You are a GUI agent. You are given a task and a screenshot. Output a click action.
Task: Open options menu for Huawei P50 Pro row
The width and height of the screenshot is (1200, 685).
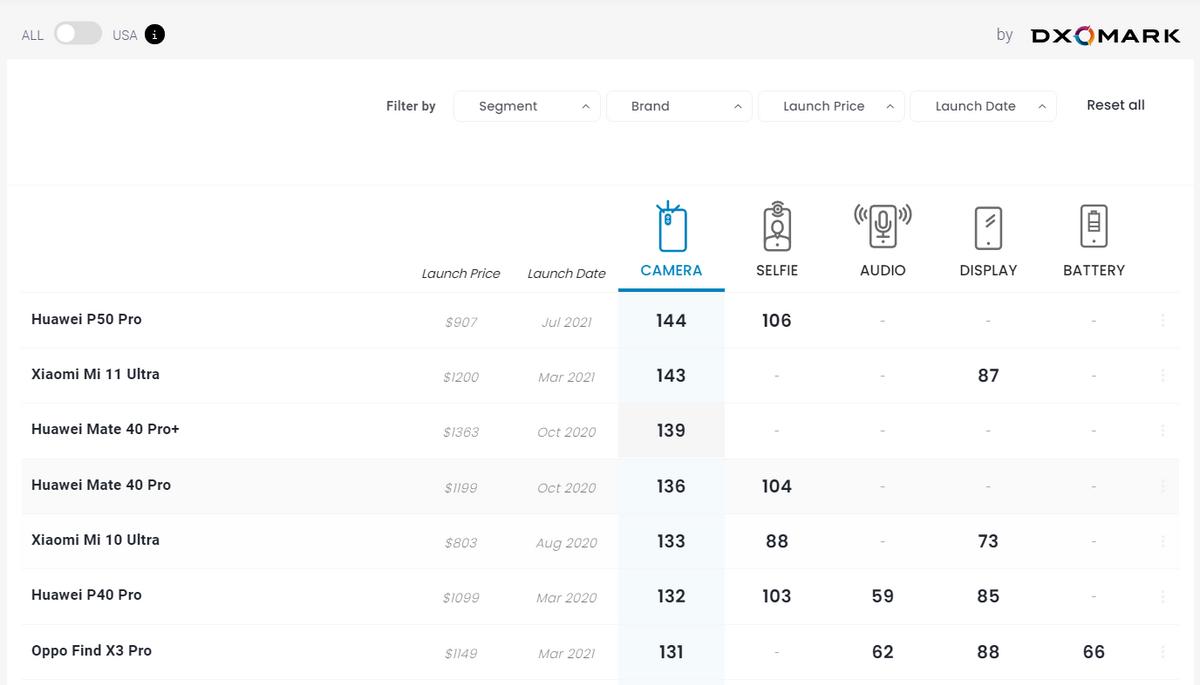[x=1162, y=320]
